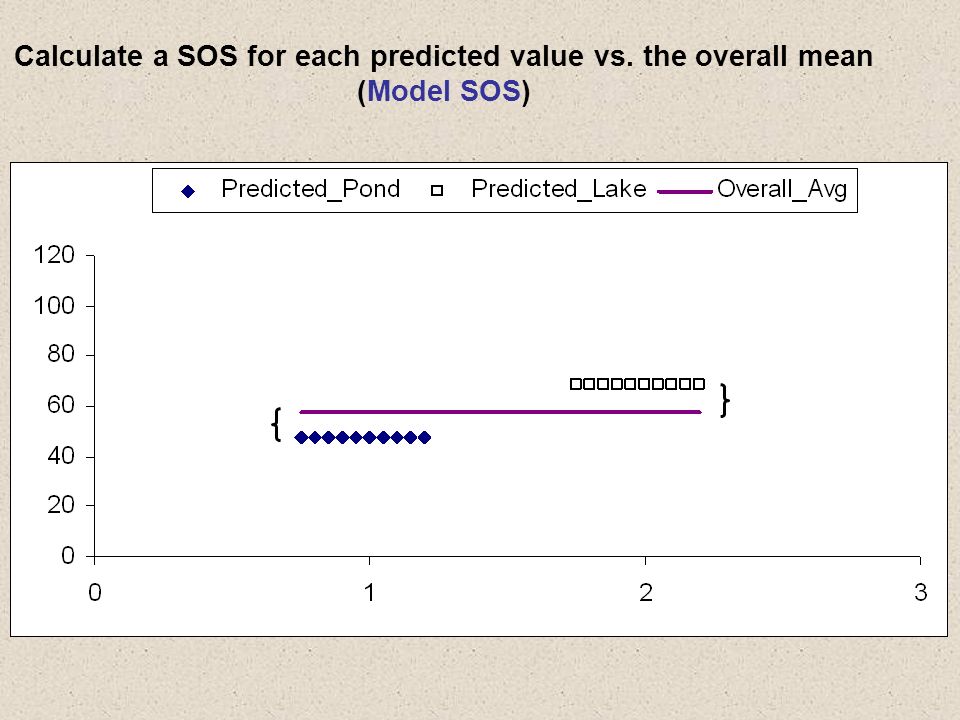Select the leftmost hollow square lake marker
The height and width of the screenshot is (720, 960).
point(576,384)
